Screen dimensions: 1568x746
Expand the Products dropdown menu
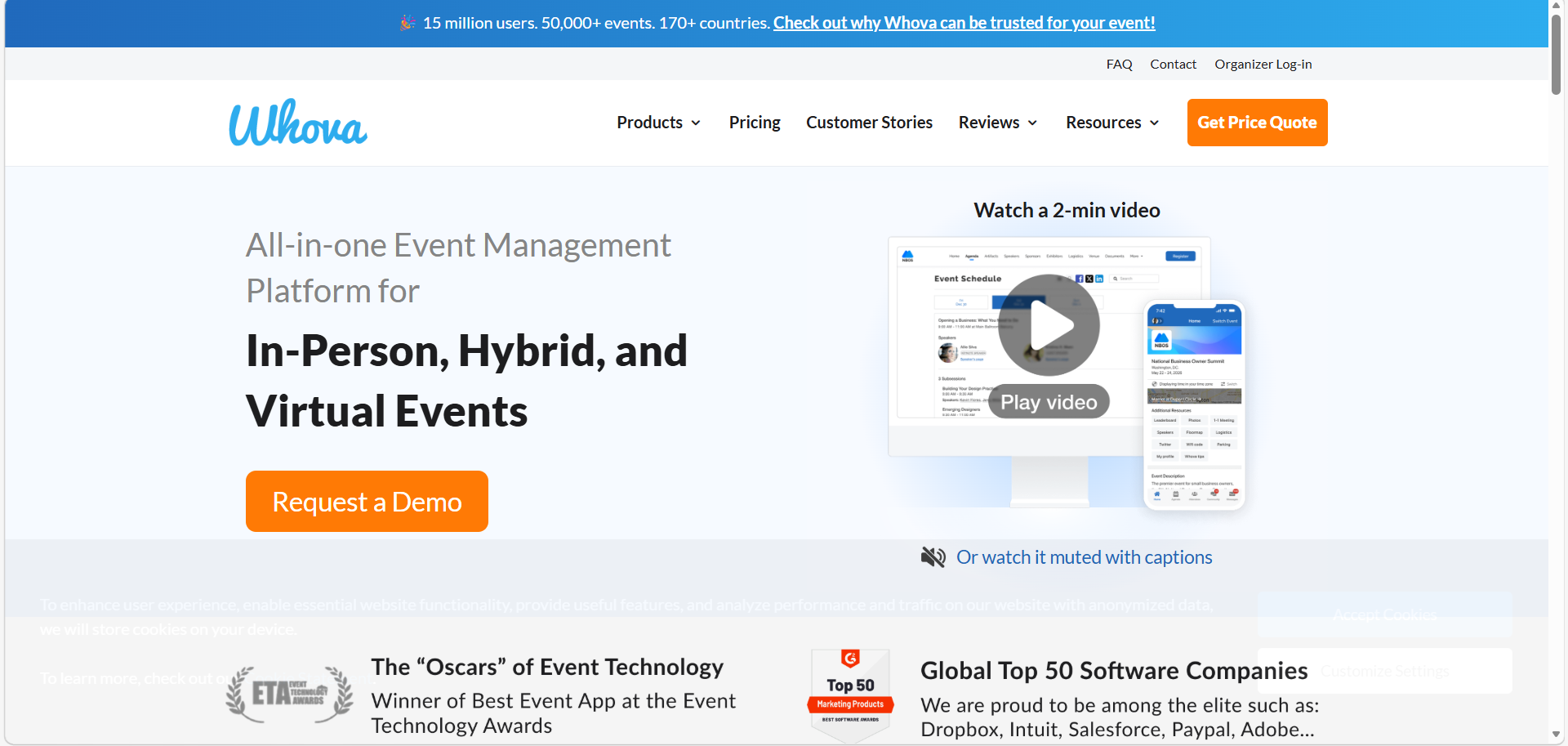tap(658, 123)
